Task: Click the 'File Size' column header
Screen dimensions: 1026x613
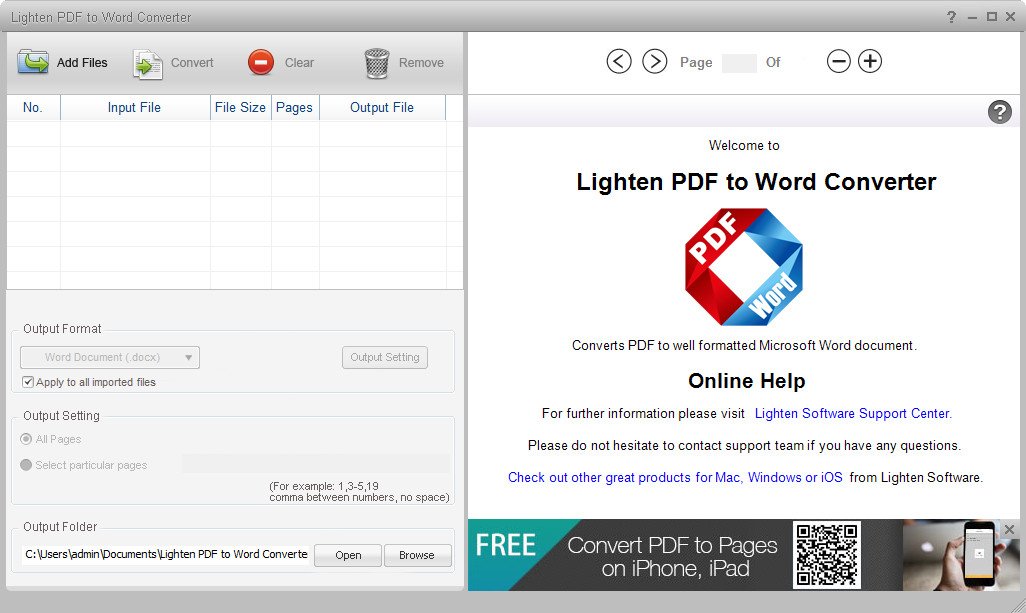Action: point(240,107)
